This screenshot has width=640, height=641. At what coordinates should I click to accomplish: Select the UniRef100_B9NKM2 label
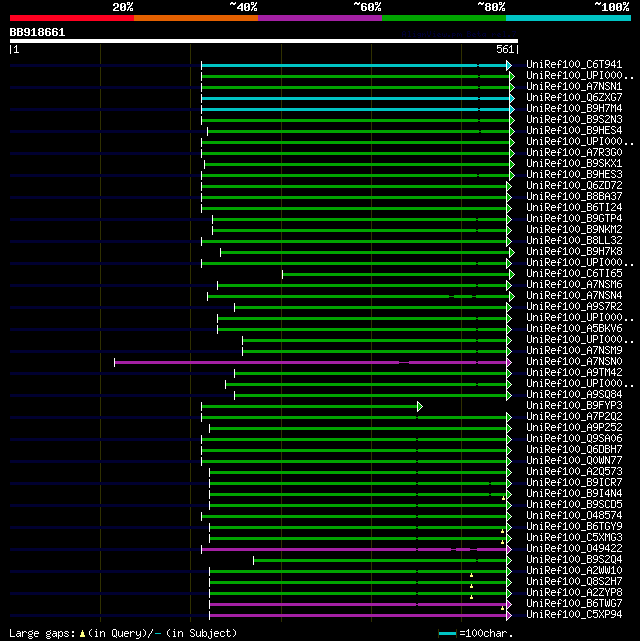(574, 230)
